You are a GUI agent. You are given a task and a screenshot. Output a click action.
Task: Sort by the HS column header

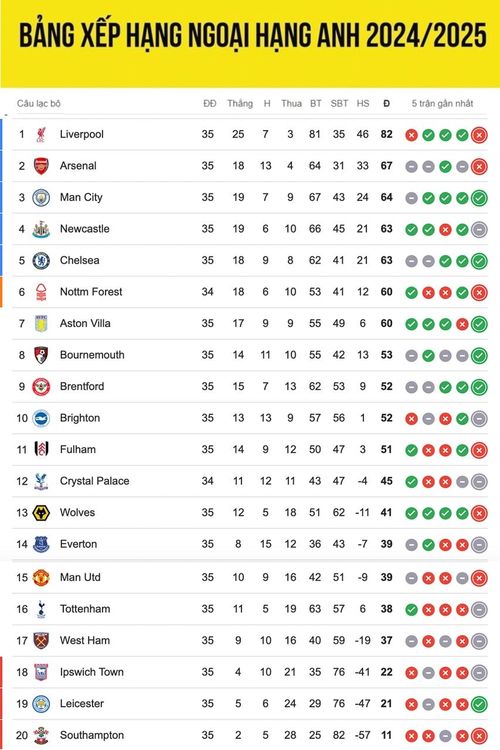(363, 103)
